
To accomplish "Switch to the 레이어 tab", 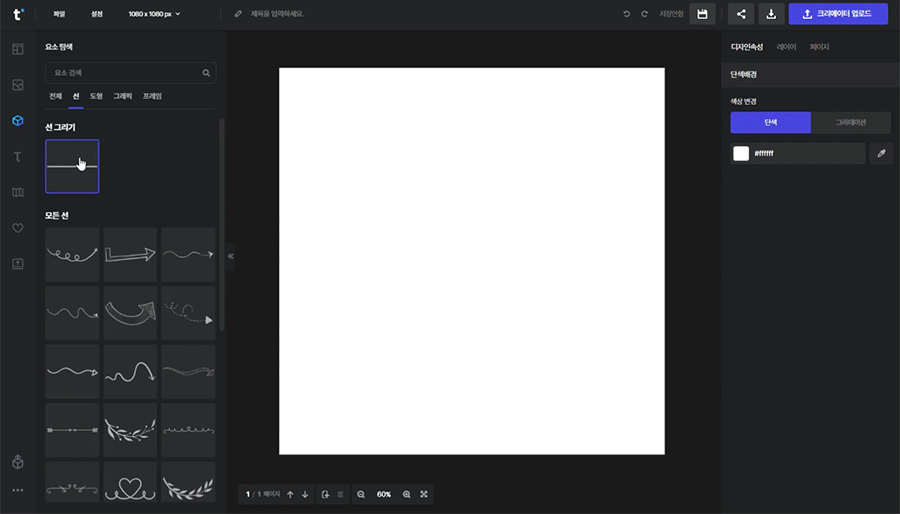I will [x=786, y=47].
